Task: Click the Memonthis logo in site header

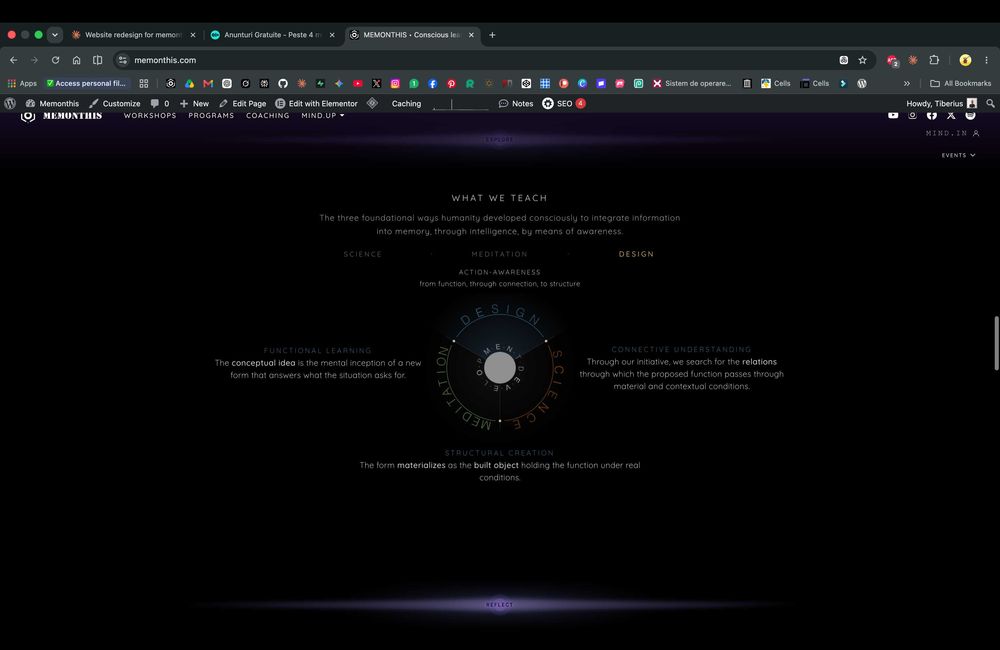Action: tap(62, 116)
